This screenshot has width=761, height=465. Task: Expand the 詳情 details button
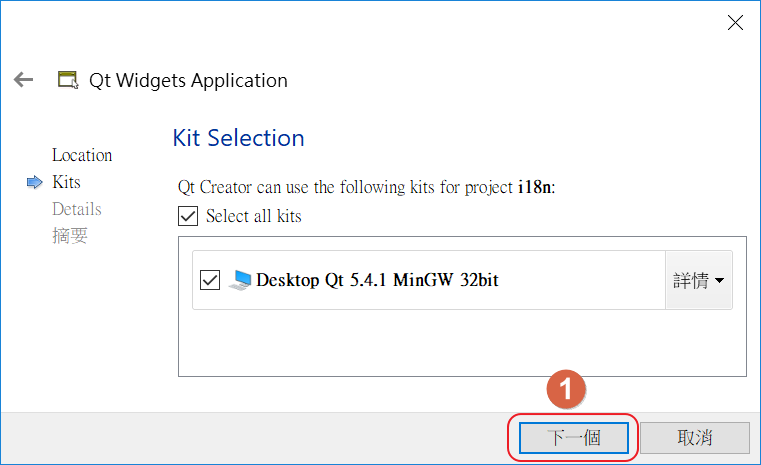tap(699, 280)
